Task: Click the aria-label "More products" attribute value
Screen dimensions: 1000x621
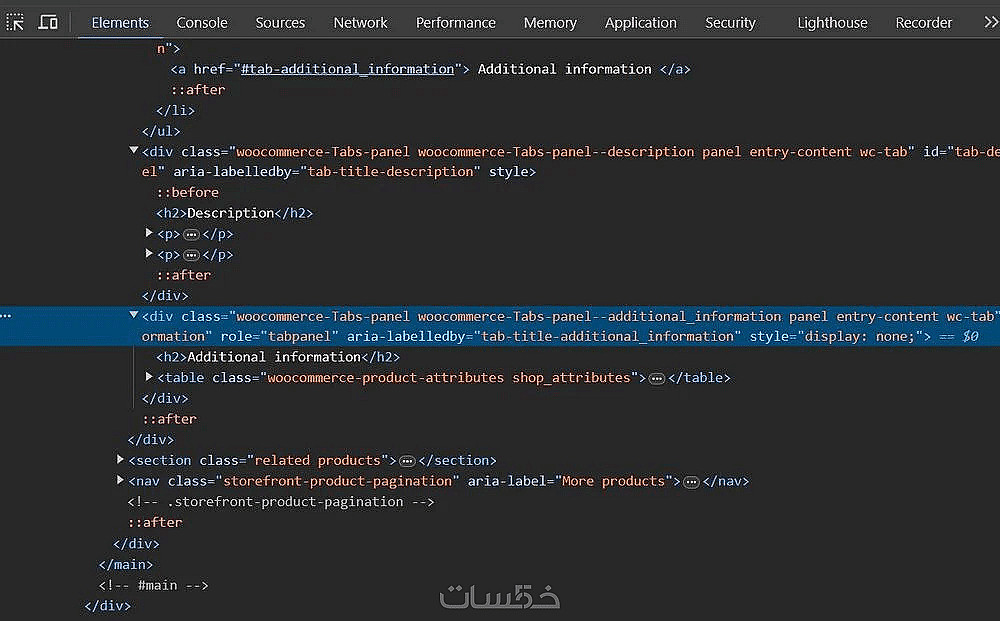Action: [x=614, y=481]
